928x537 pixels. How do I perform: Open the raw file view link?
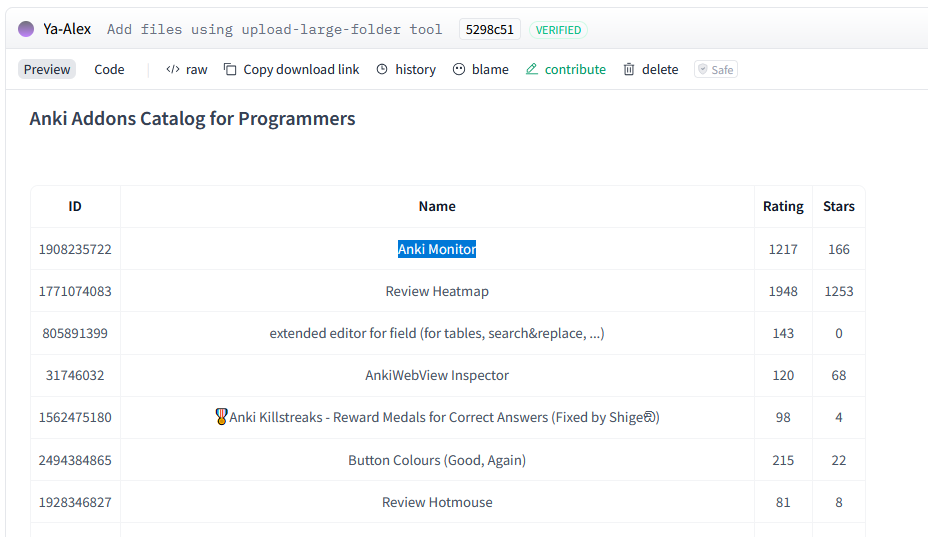pyautogui.click(x=196, y=70)
